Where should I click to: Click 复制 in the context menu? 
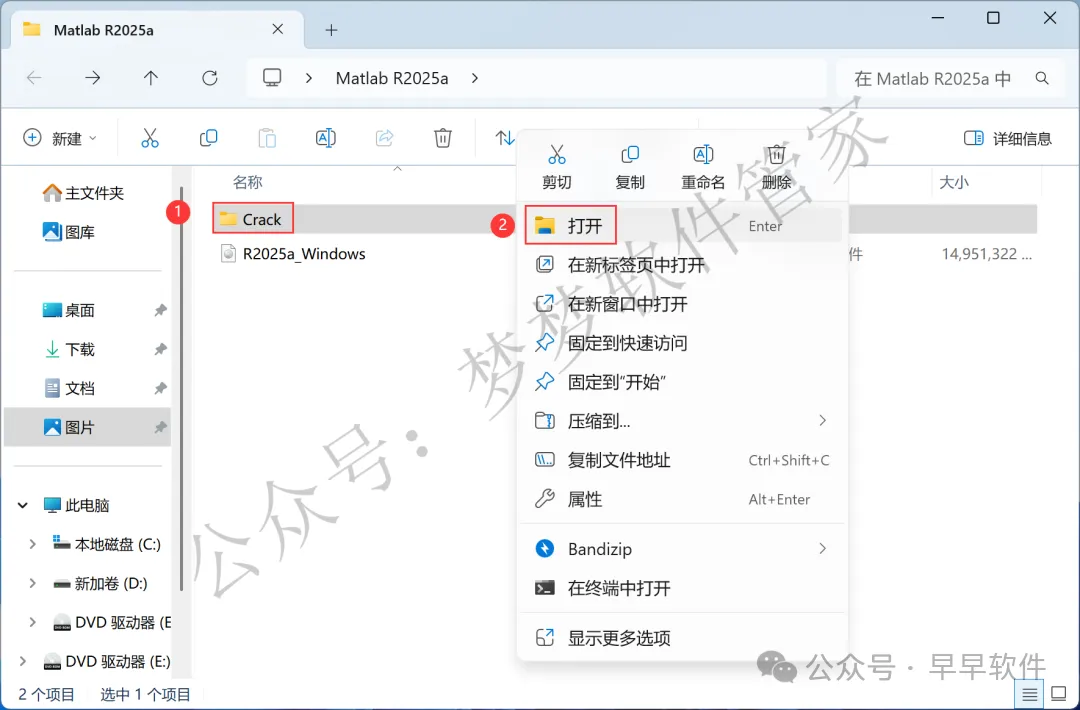pos(630,167)
